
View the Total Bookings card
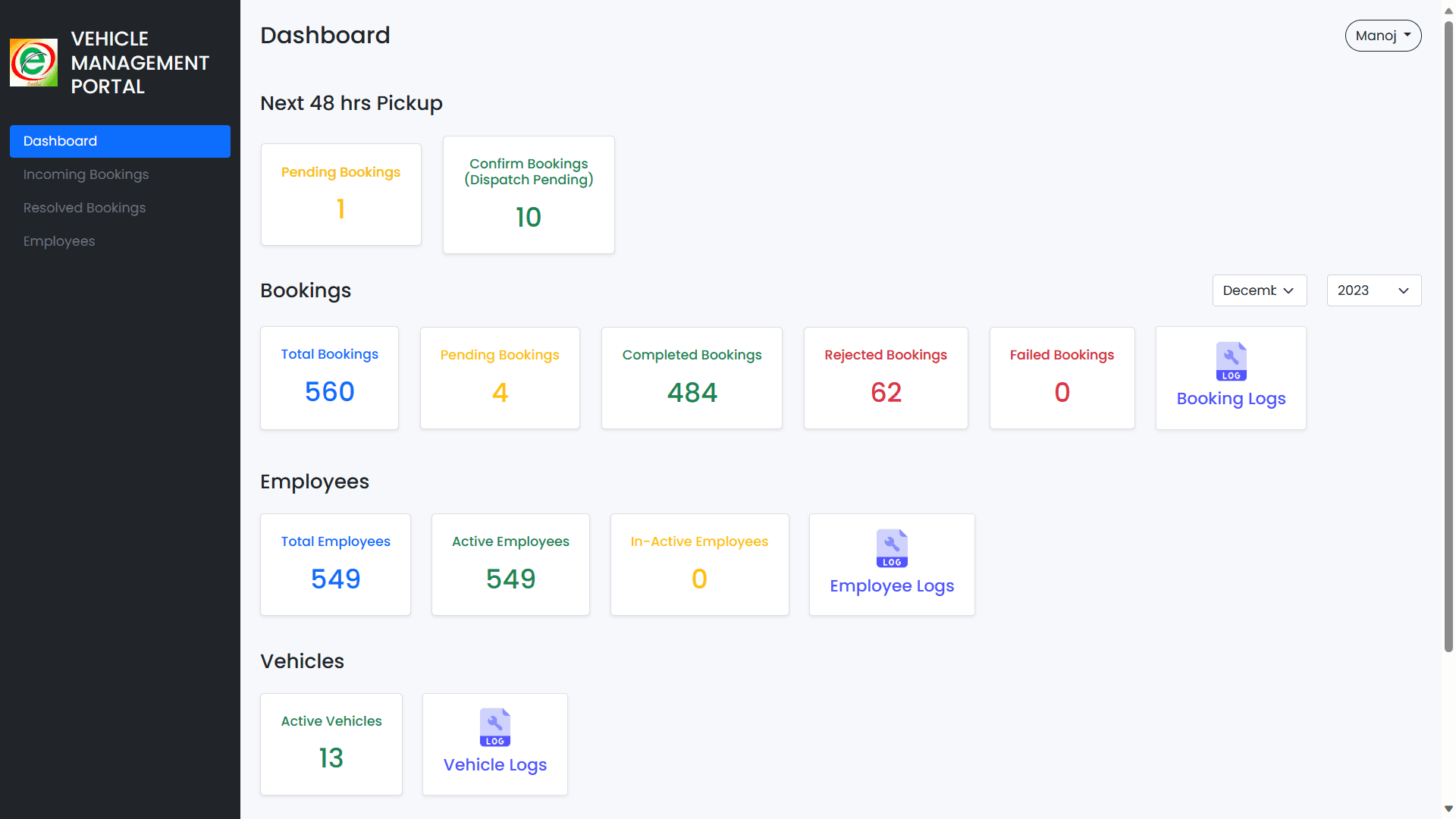(x=329, y=378)
